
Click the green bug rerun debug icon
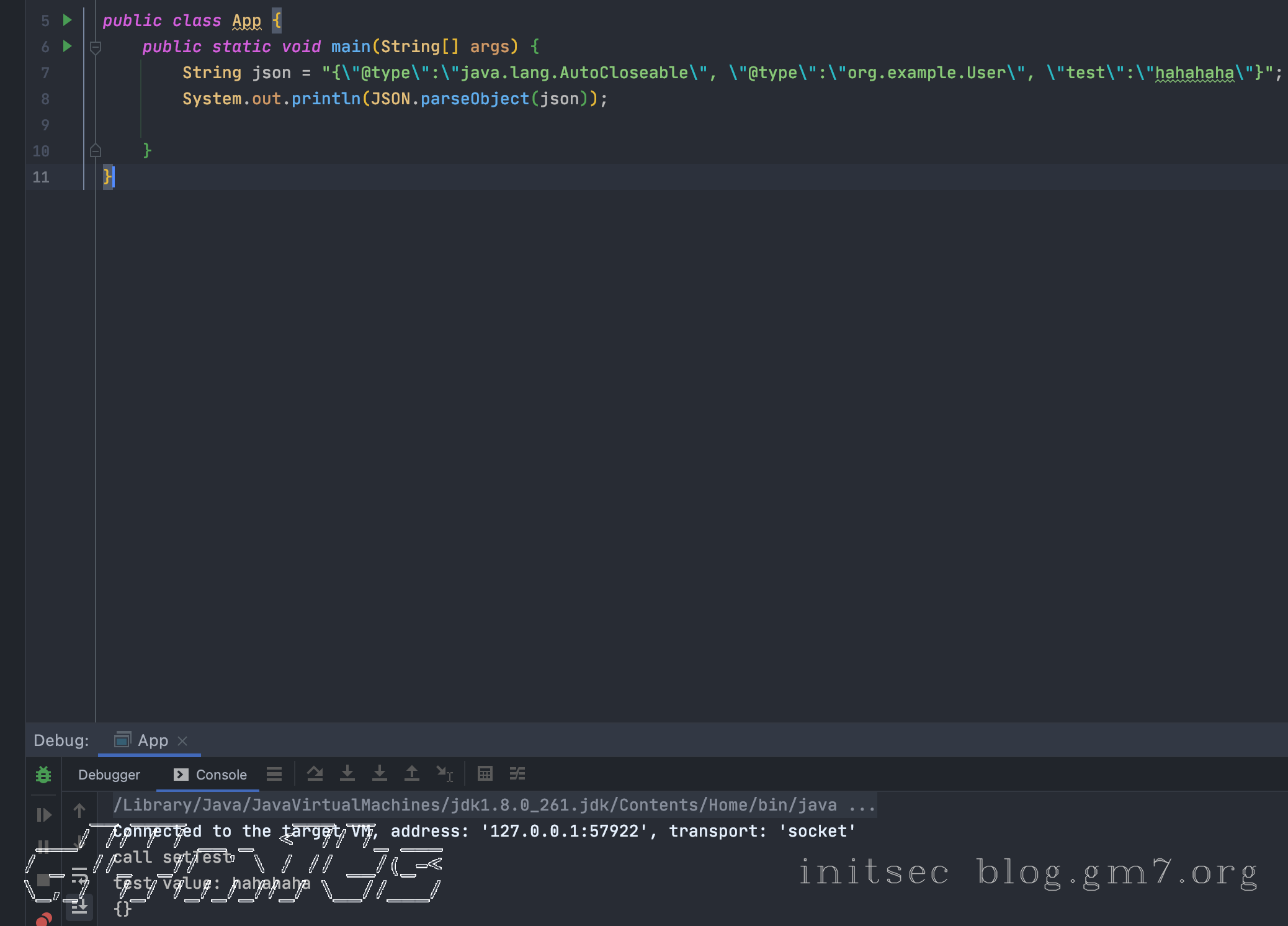click(x=43, y=775)
